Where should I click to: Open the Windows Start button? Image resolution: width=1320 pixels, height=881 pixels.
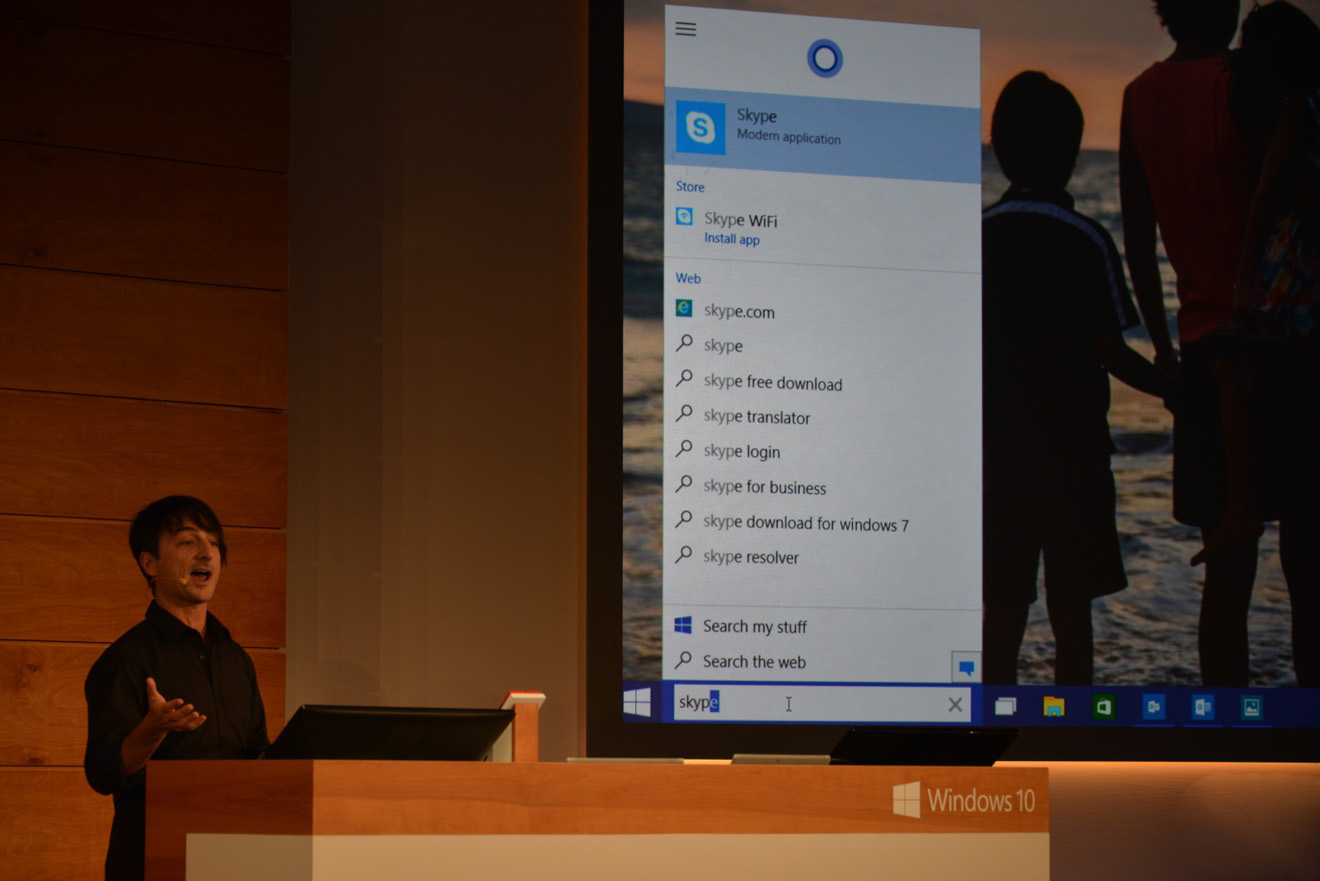pos(638,704)
